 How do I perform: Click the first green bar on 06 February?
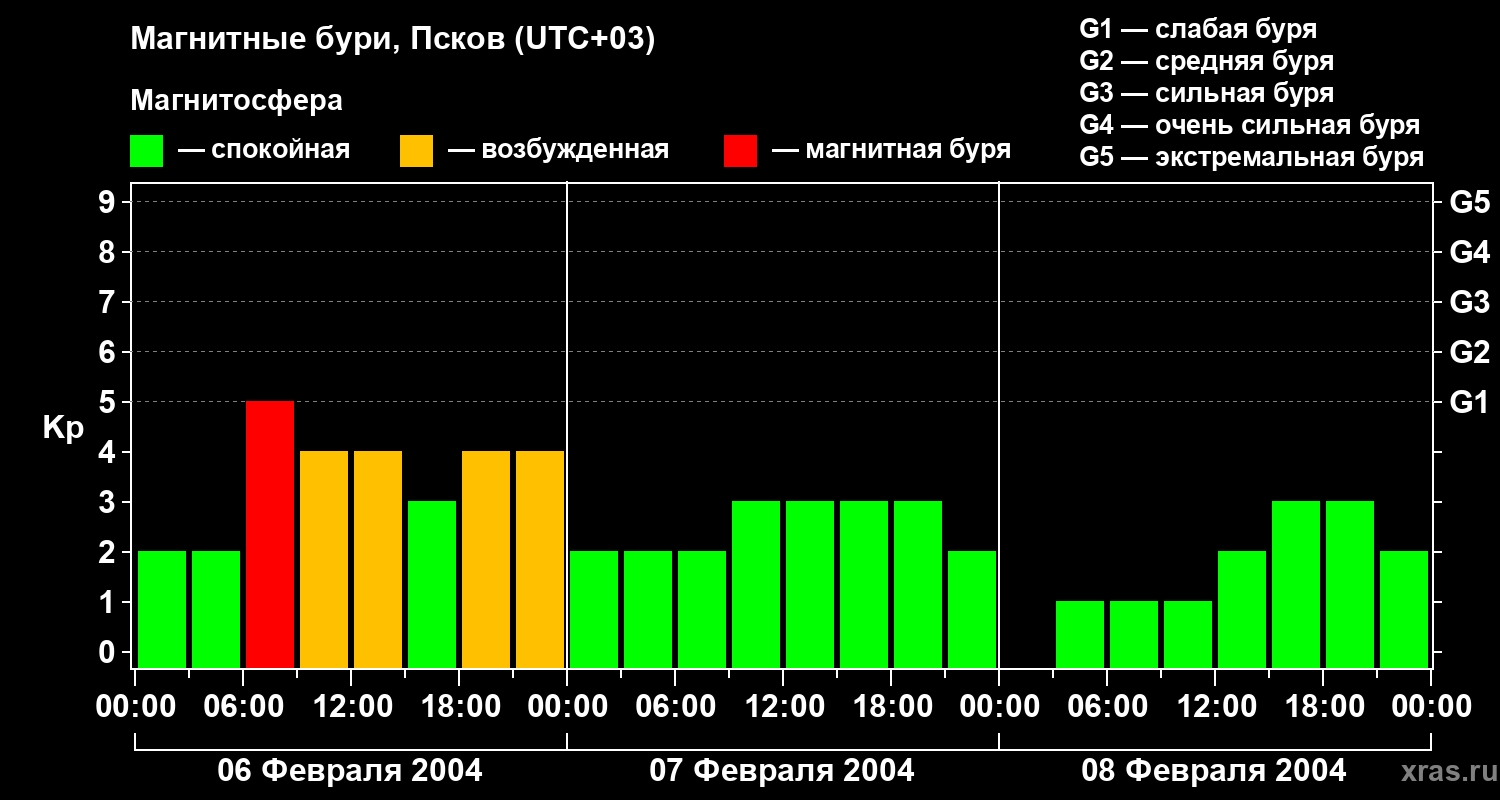point(162,610)
